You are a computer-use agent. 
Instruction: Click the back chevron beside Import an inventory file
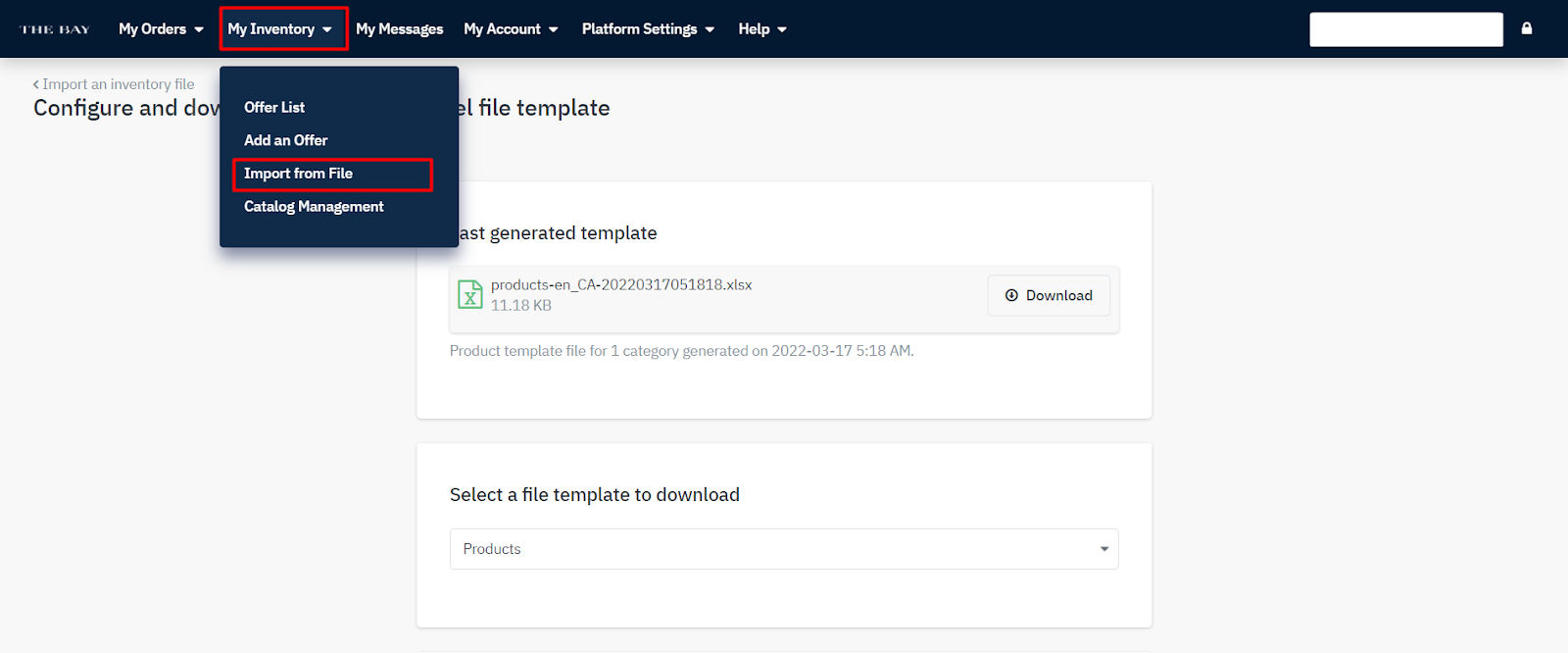tap(36, 84)
